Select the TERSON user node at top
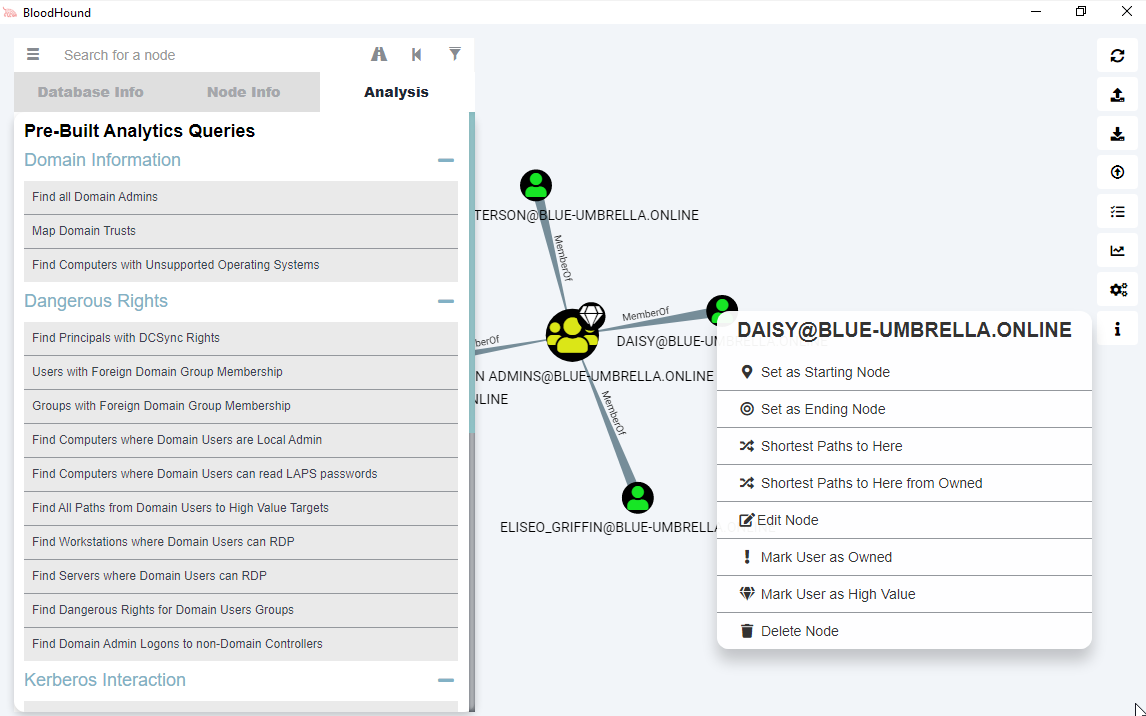This screenshot has height=716, width=1146. (536, 186)
